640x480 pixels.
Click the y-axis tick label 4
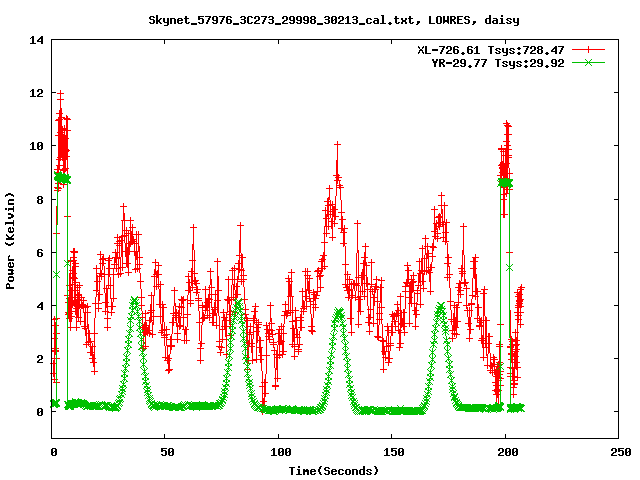click(40, 306)
